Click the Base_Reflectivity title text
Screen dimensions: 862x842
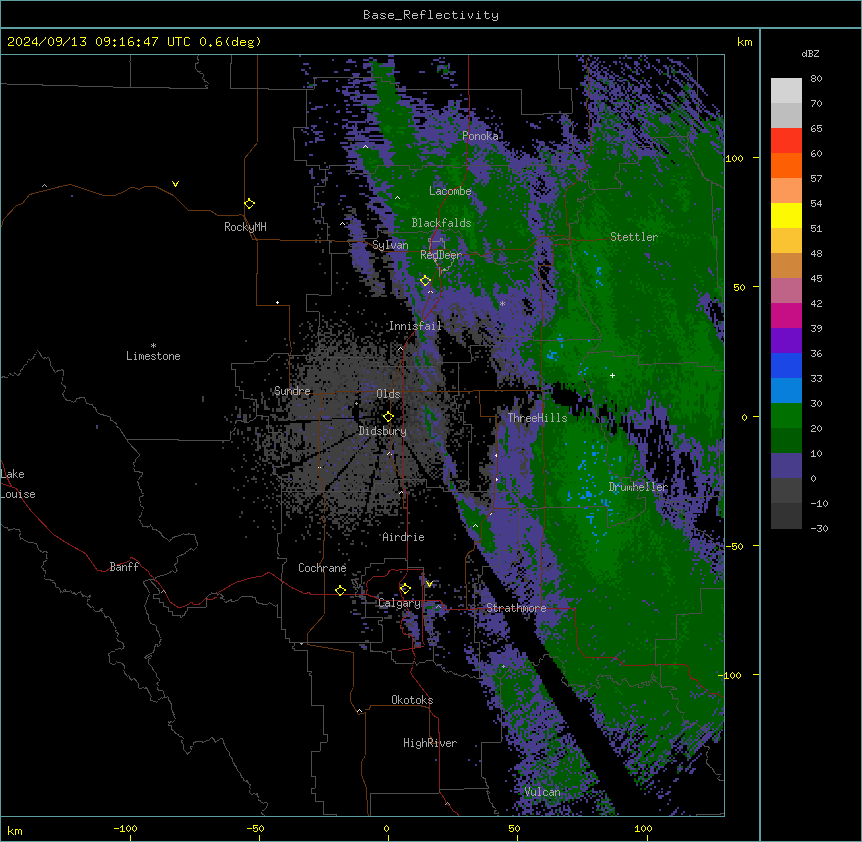point(430,15)
